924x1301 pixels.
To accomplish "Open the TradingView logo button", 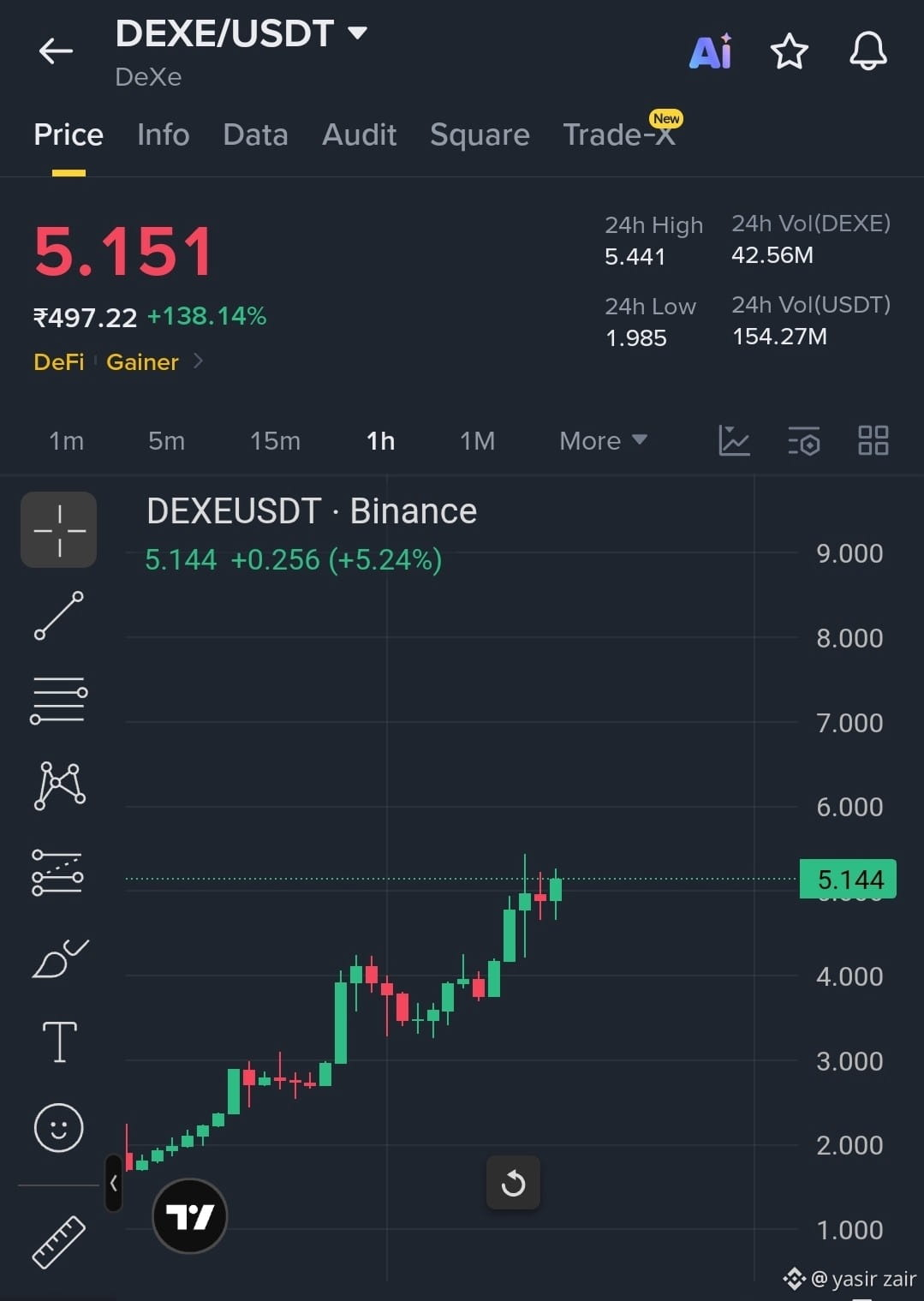I will 190,1216.
